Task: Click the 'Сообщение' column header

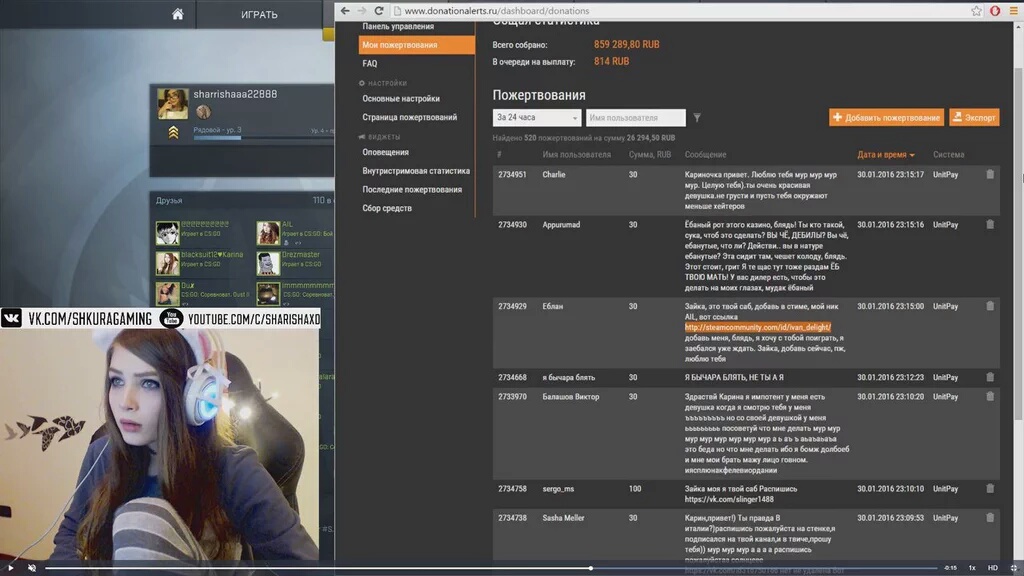Action: coord(705,155)
